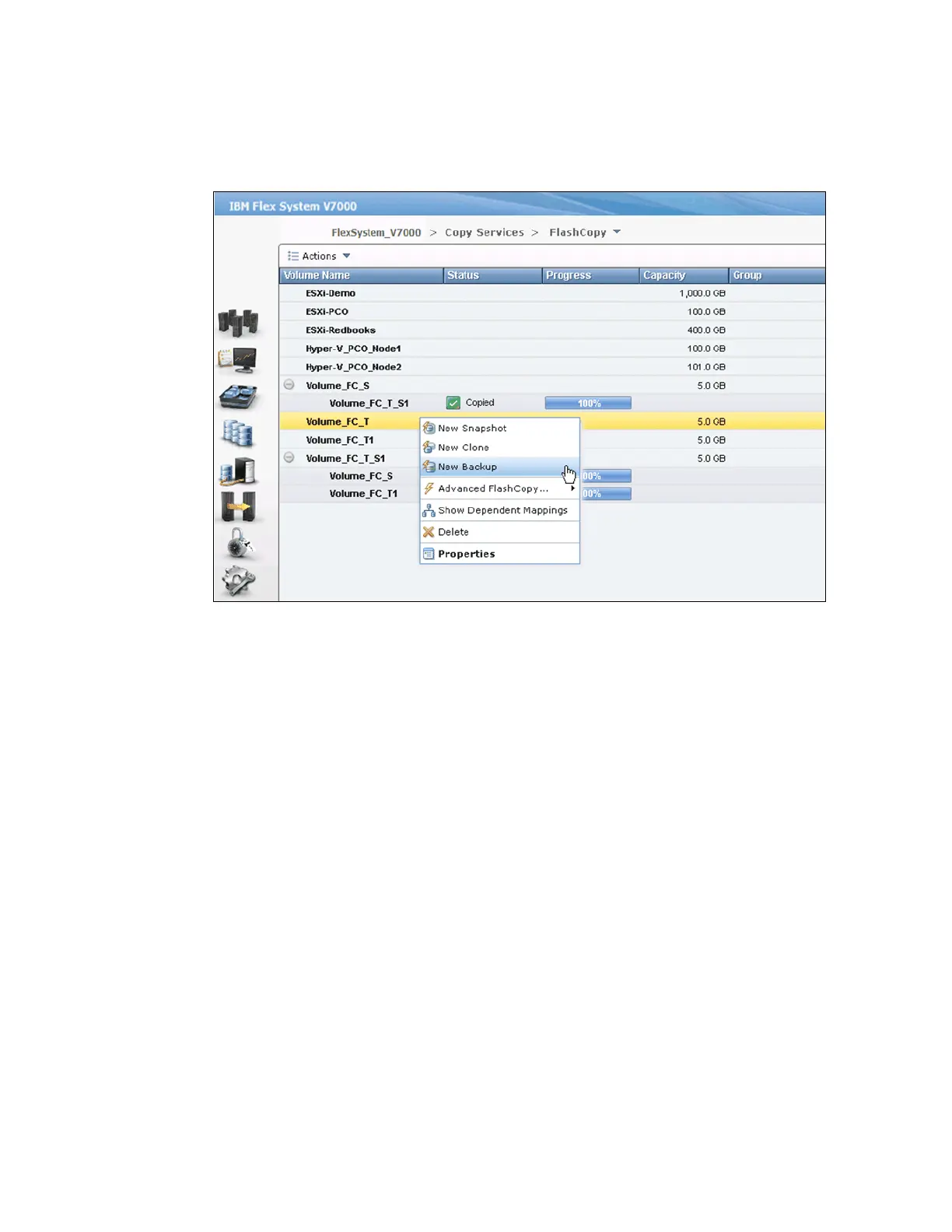The height and width of the screenshot is (1232, 952).
Task: Select Show Dependent Mappings menu entry
Action: coord(500,510)
